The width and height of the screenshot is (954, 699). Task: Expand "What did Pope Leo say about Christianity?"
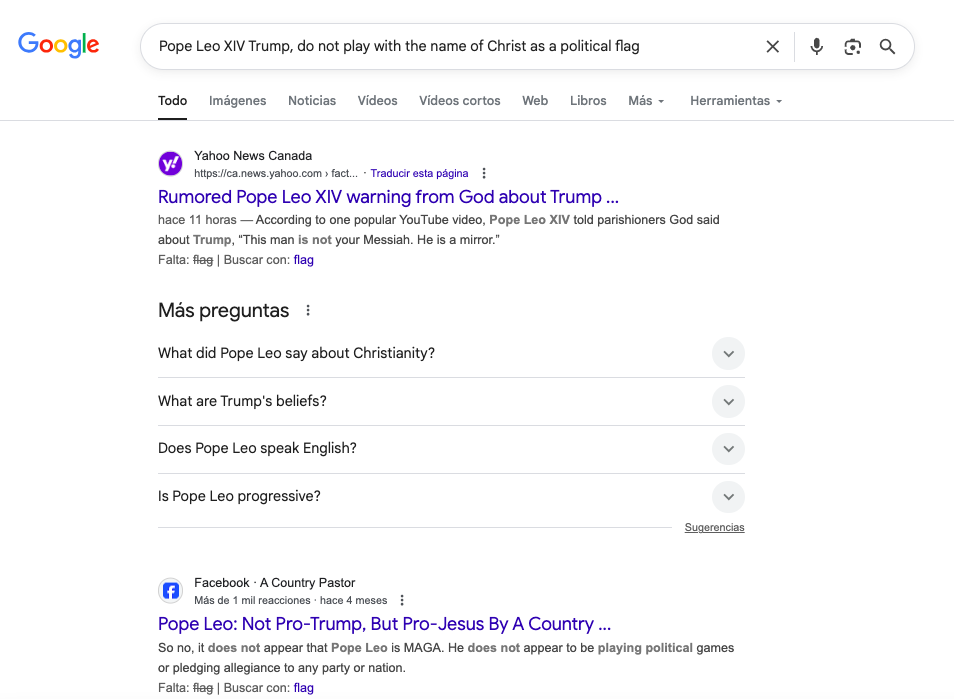tap(728, 353)
